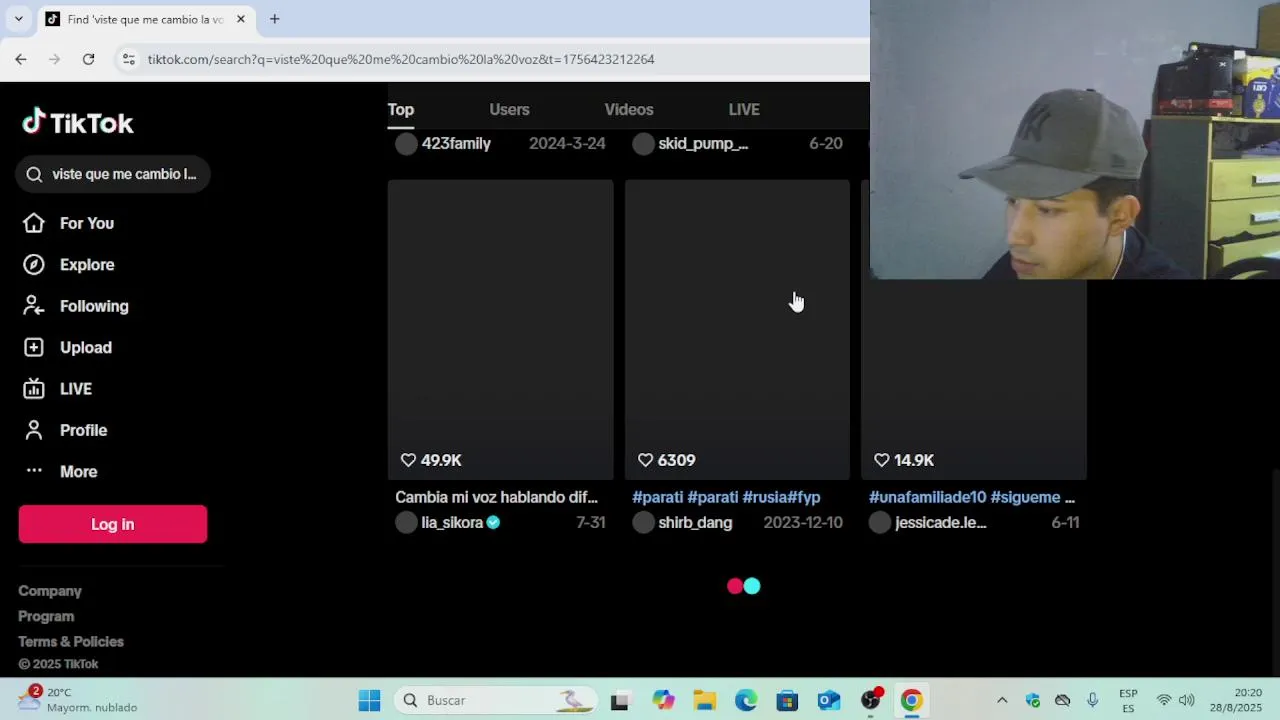Switch to the Users tab
Screen dimensions: 1280x720
click(x=509, y=109)
